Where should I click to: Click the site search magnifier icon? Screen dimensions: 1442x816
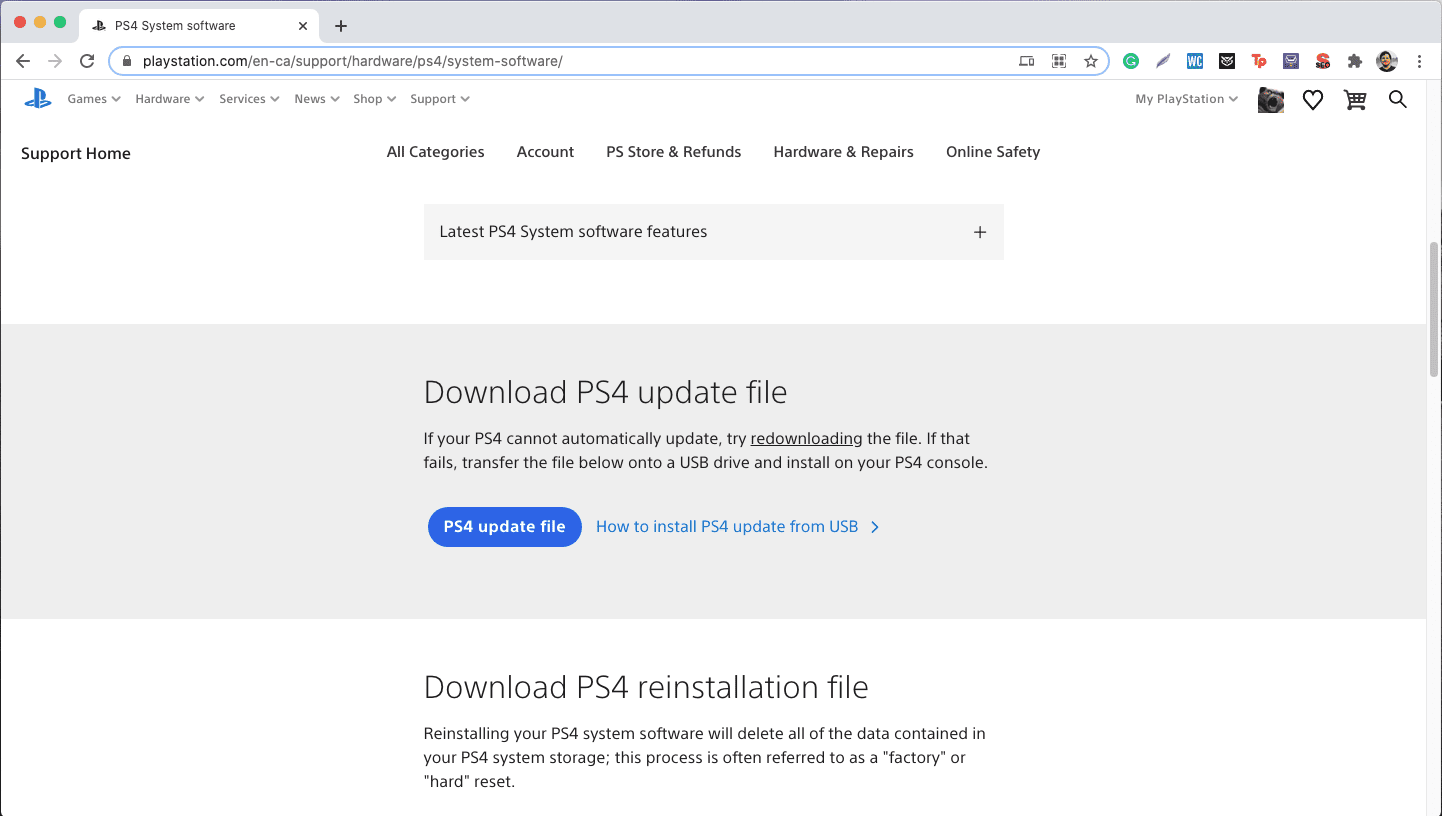[x=1398, y=99]
